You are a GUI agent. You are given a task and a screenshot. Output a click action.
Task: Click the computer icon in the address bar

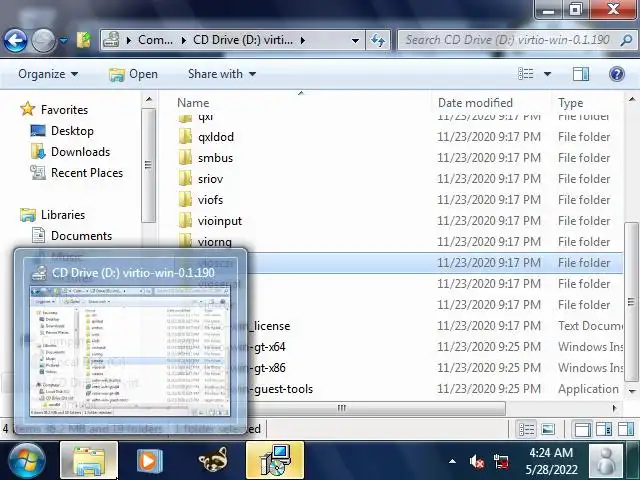[111, 40]
